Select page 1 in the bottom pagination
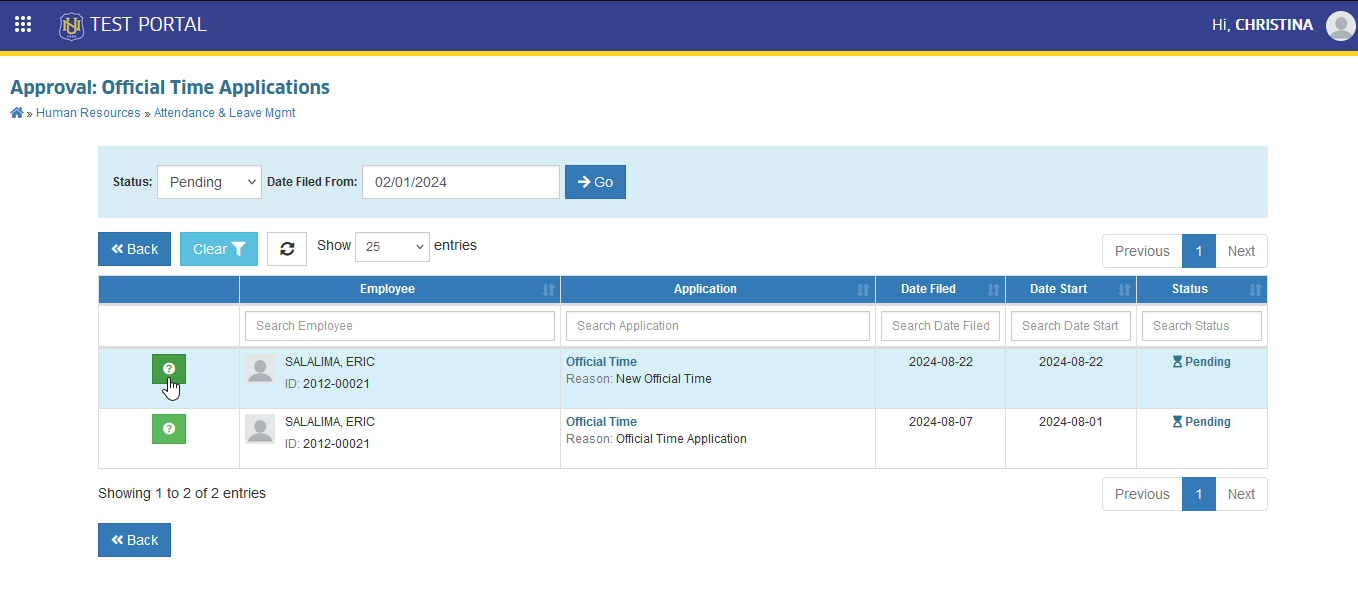Image resolution: width=1358 pixels, height=600 pixels. (1199, 494)
